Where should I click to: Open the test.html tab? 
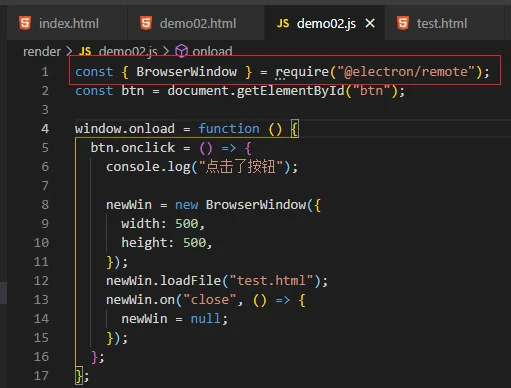(x=441, y=23)
